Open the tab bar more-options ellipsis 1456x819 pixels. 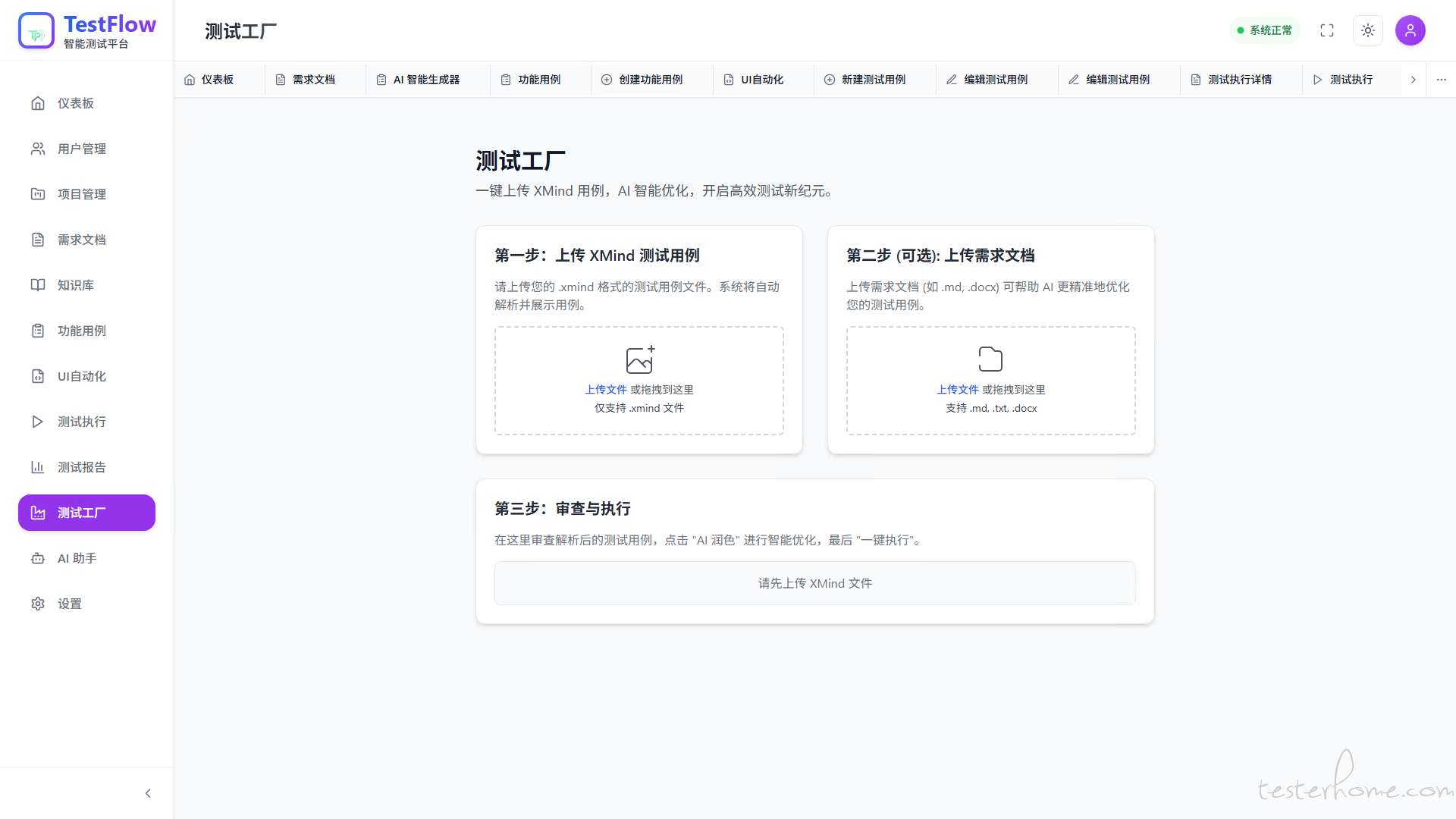point(1442,80)
